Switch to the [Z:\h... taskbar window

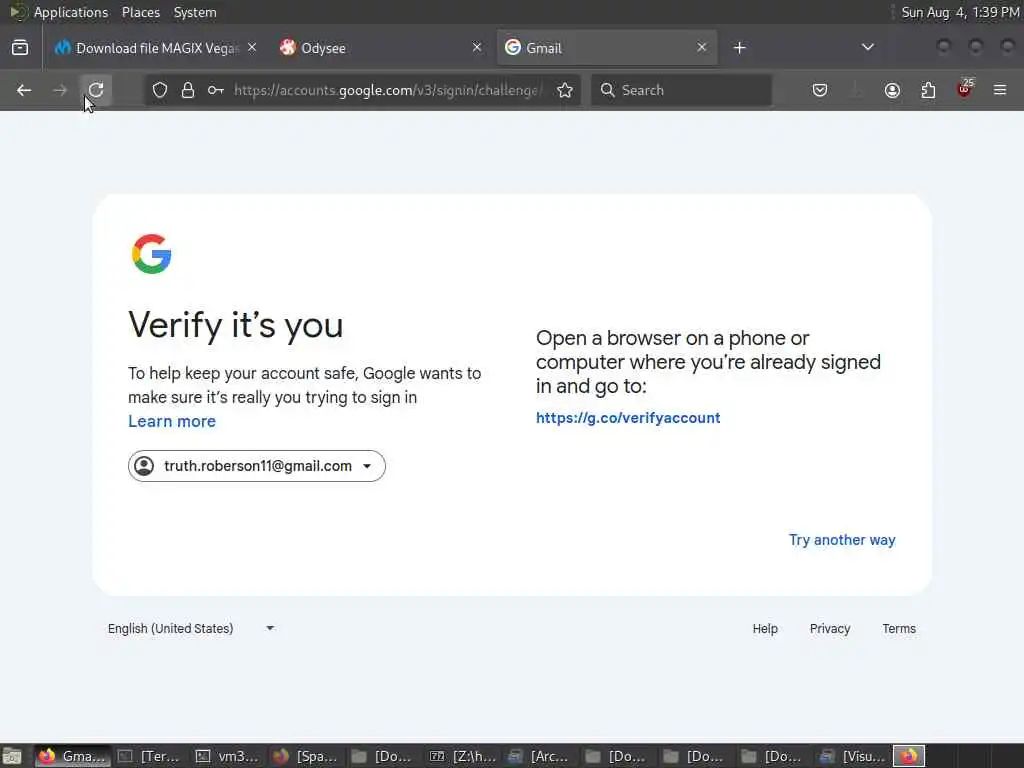coord(462,756)
